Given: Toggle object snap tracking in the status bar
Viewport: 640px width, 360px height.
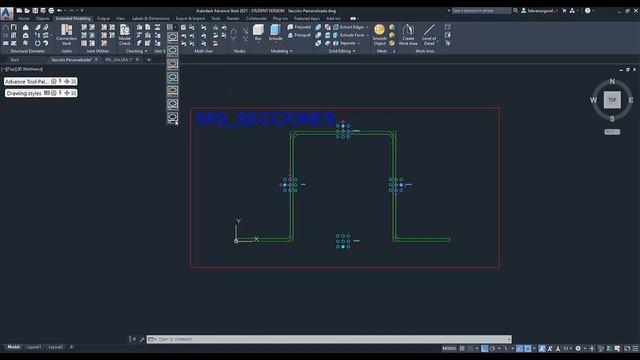Looking at the screenshot, I should click(520, 349).
